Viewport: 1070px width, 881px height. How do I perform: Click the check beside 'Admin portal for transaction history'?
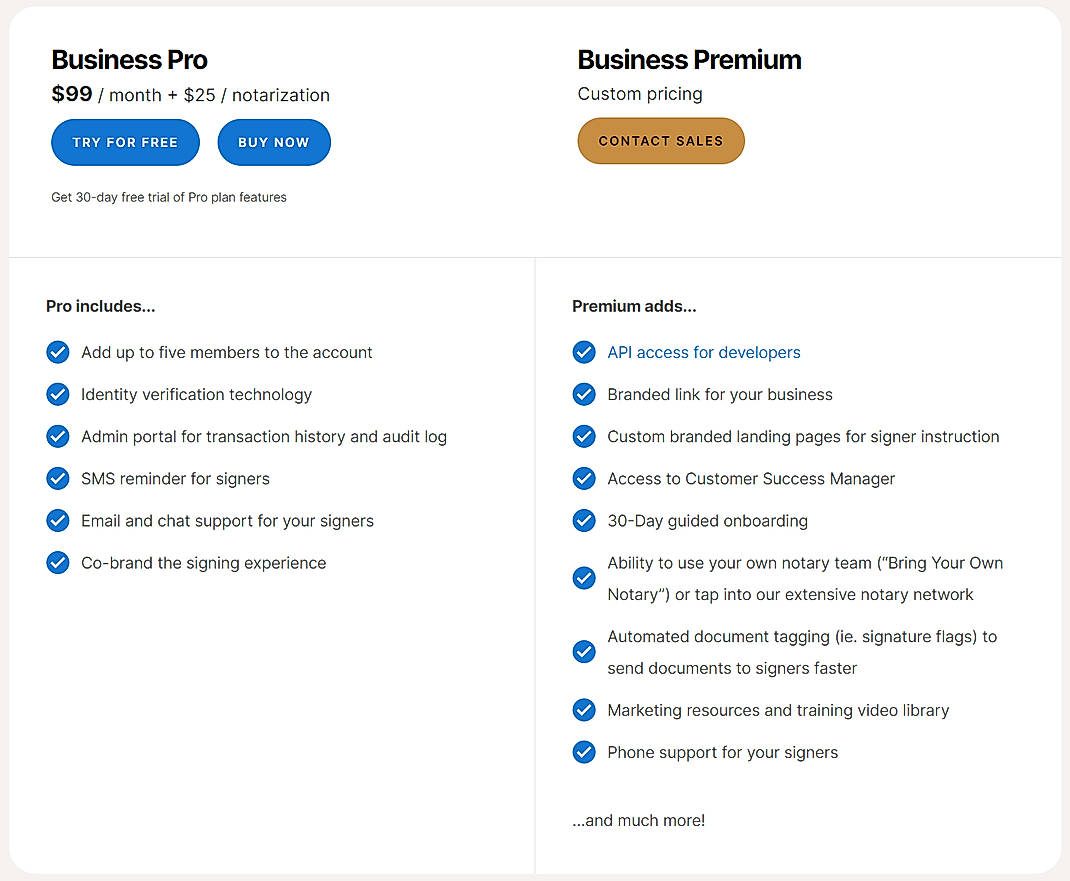[58, 436]
